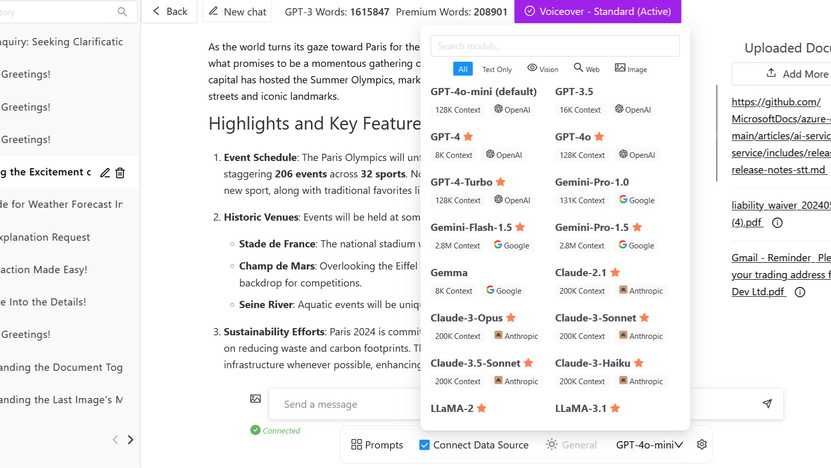This screenshot has width=831, height=468.
Task: Go to next page of chat history
Action: point(130,439)
